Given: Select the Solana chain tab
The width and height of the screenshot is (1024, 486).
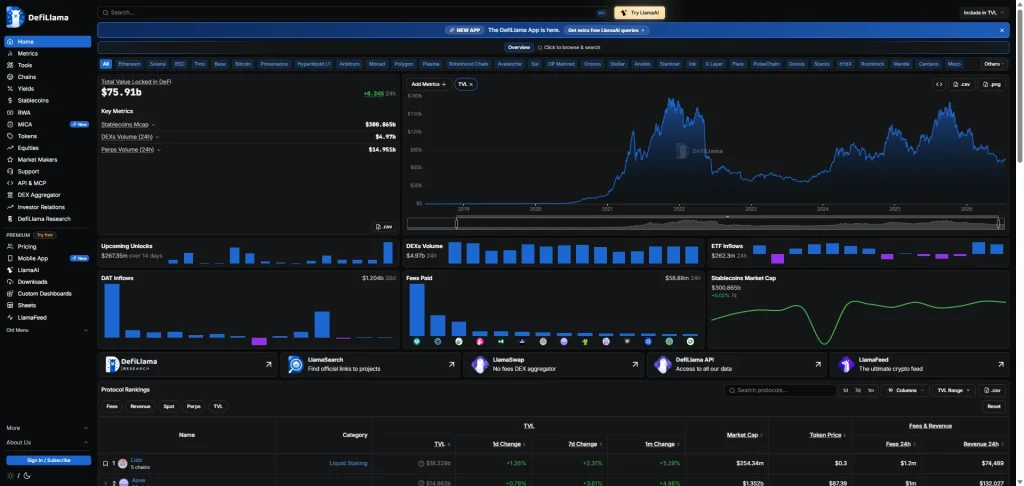Looking at the screenshot, I should [157, 64].
